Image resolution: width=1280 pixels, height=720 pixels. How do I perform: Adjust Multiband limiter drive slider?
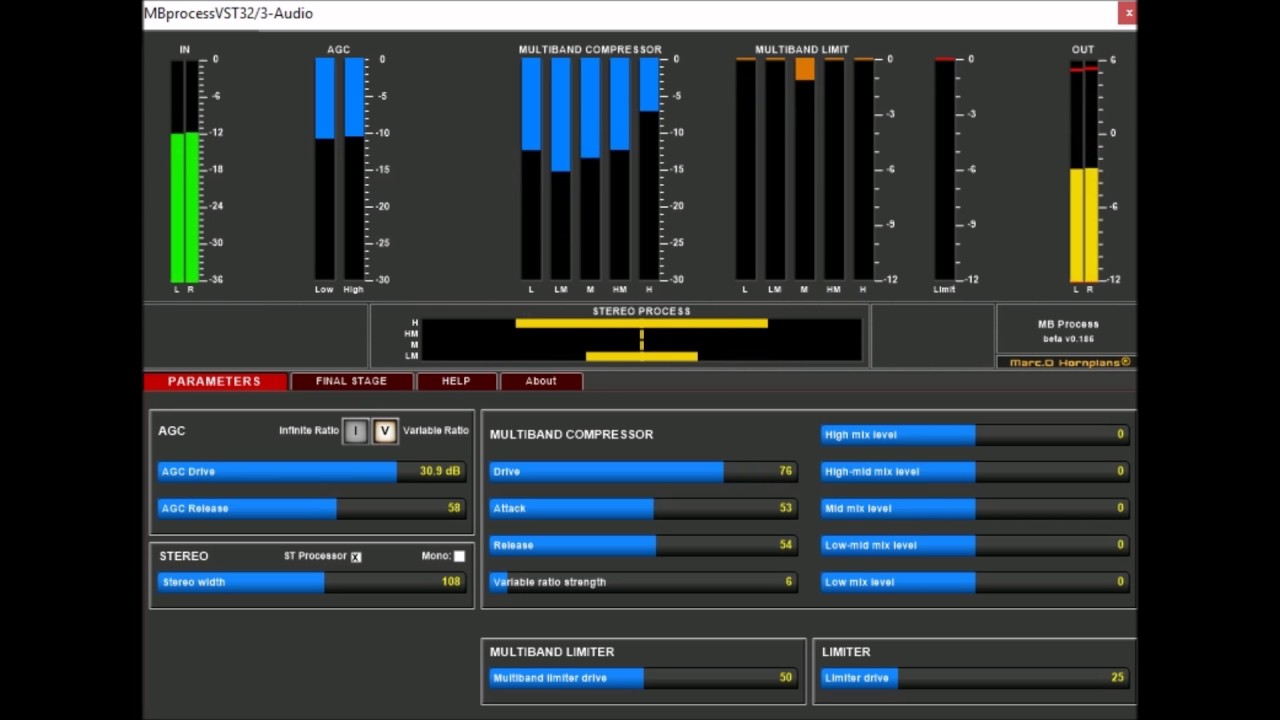click(643, 678)
